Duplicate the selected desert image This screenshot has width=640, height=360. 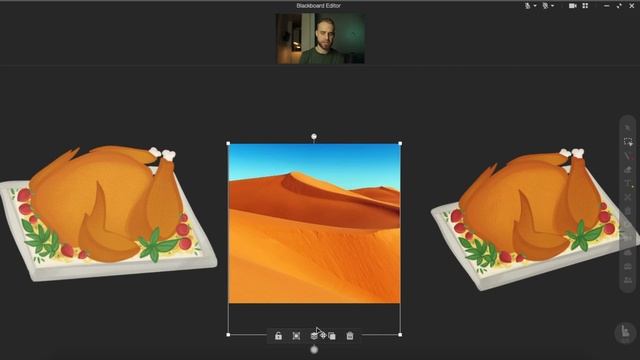(x=332, y=336)
